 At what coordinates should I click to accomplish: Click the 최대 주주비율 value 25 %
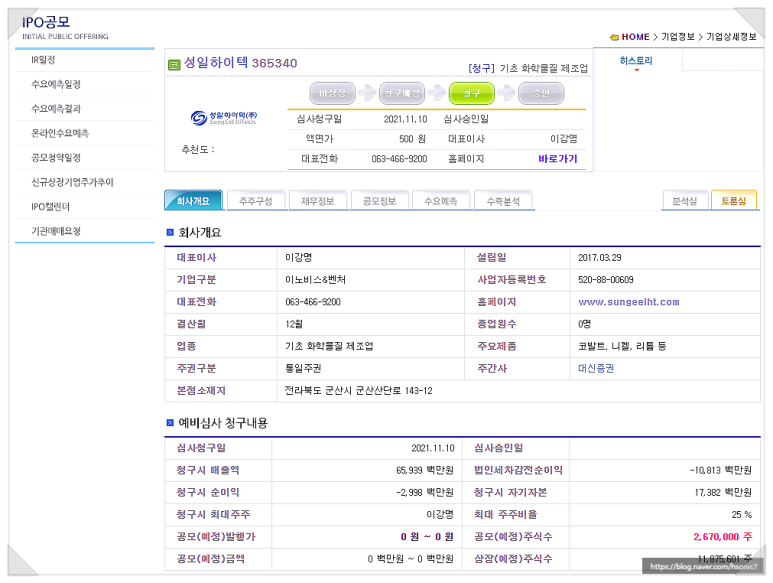point(742,514)
